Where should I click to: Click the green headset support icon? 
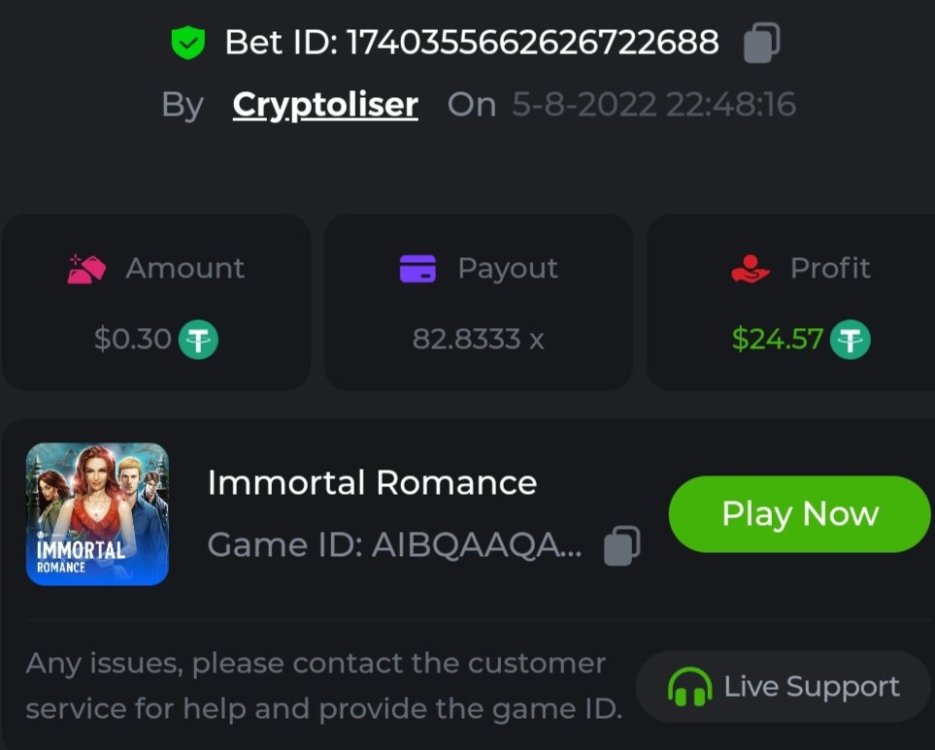point(689,688)
